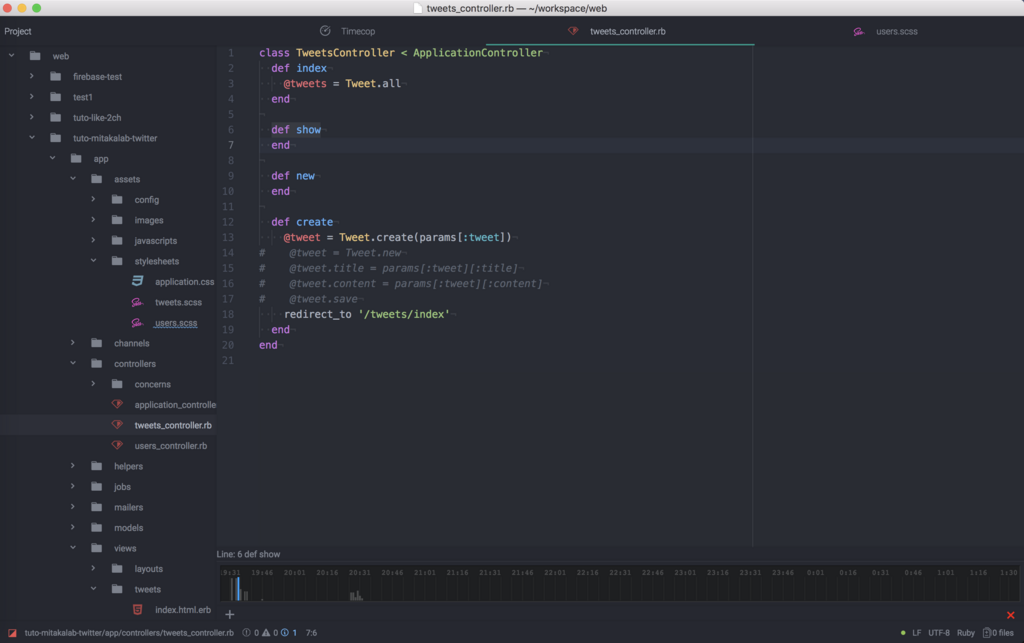This screenshot has width=1024, height=643.
Task: Collapse the web root folder chevron
Action: click(11, 55)
